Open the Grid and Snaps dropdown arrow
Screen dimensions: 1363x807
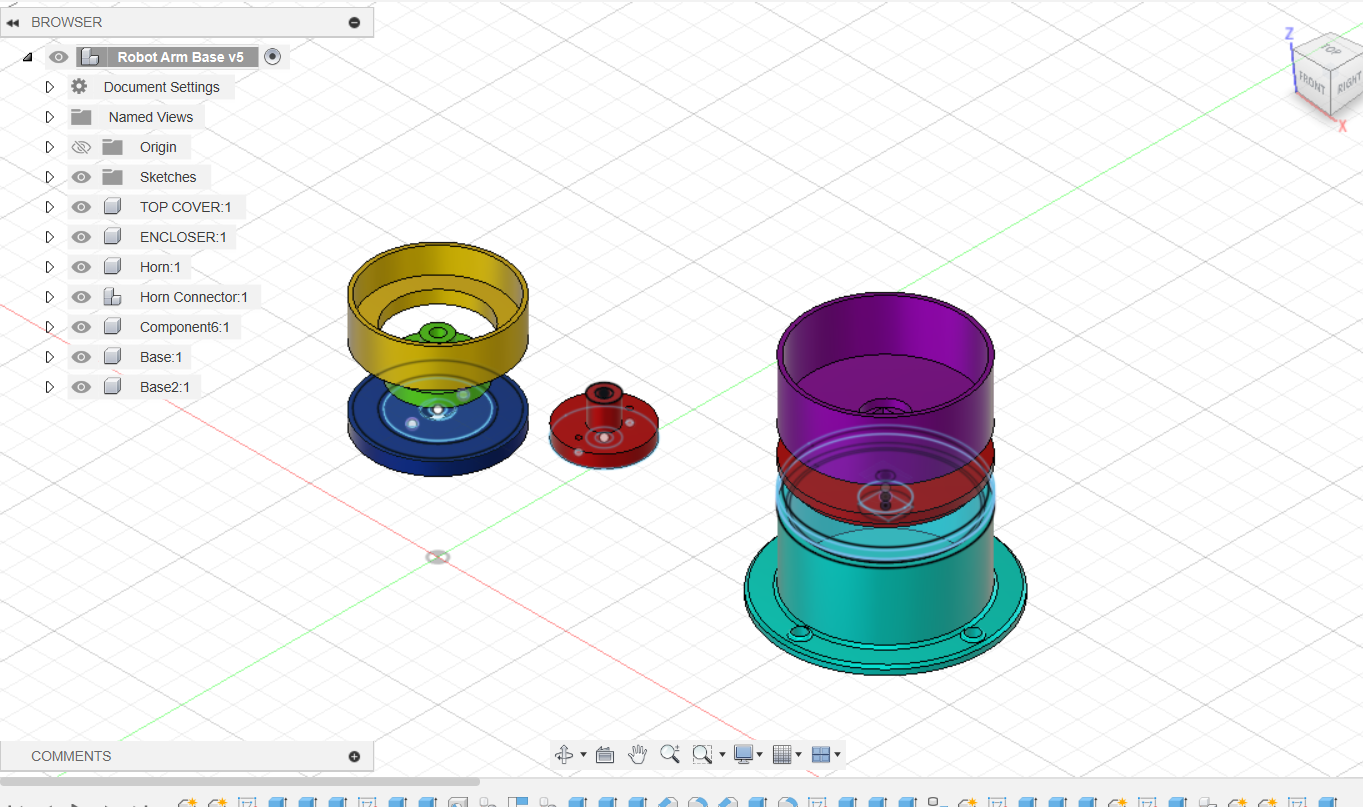pyautogui.click(x=798, y=755)
